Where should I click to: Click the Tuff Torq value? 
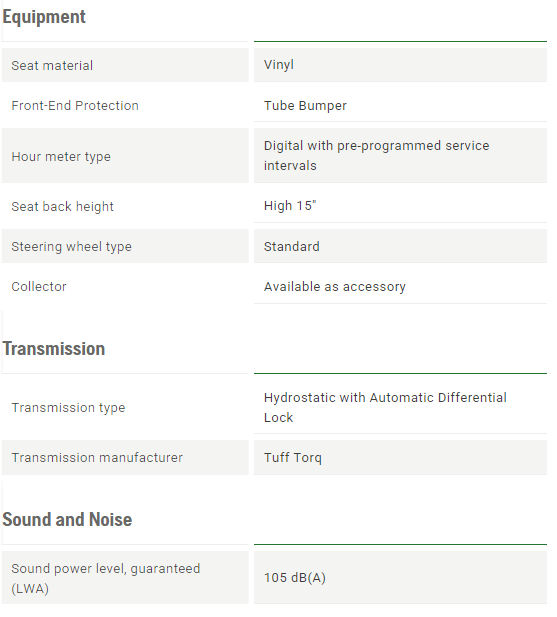pos(293,458)
